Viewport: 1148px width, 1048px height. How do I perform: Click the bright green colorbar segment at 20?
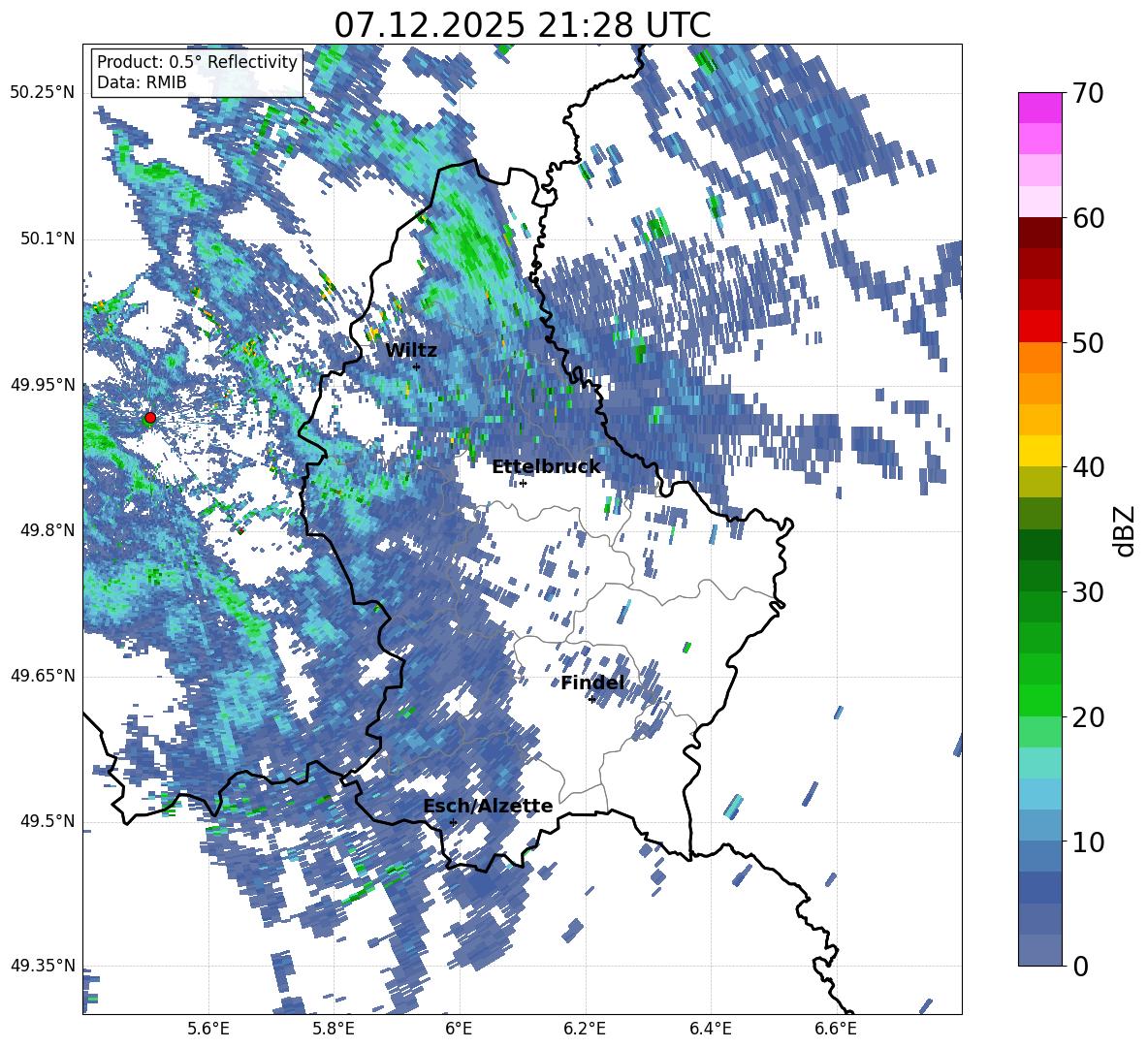click(x=1039, y=700)
